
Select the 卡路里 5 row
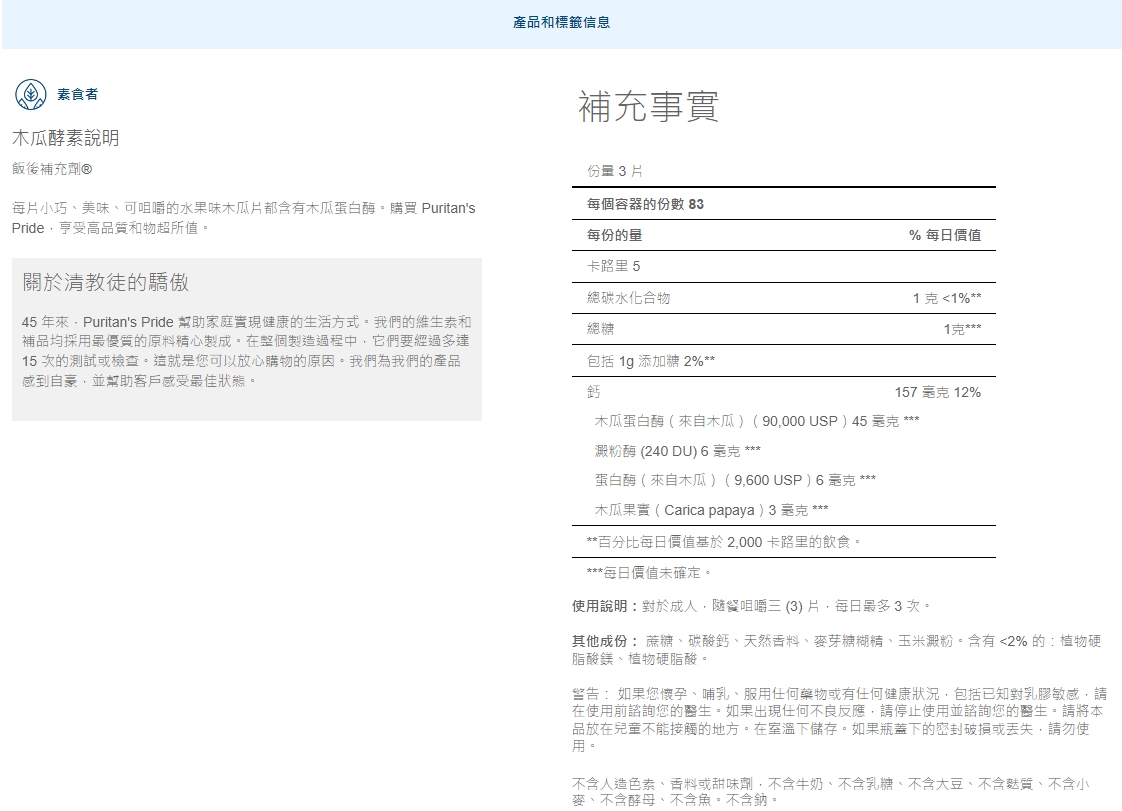[784, 266]
